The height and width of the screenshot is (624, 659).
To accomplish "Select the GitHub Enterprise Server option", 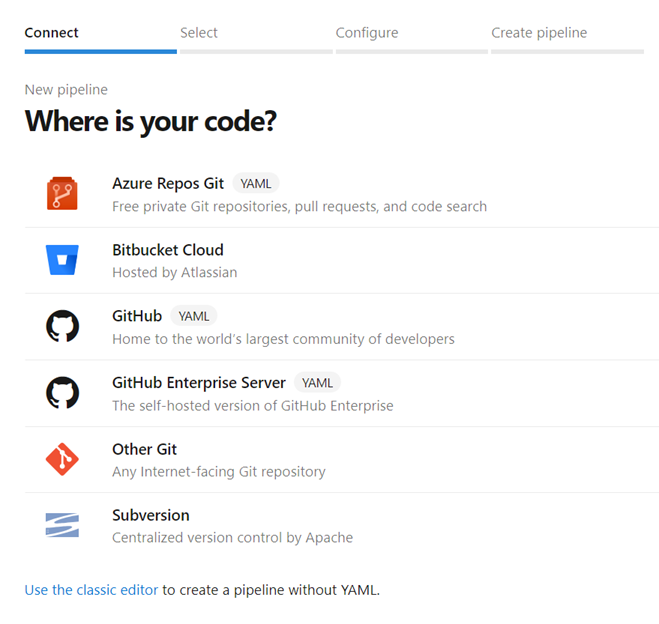I will [199, 383].
